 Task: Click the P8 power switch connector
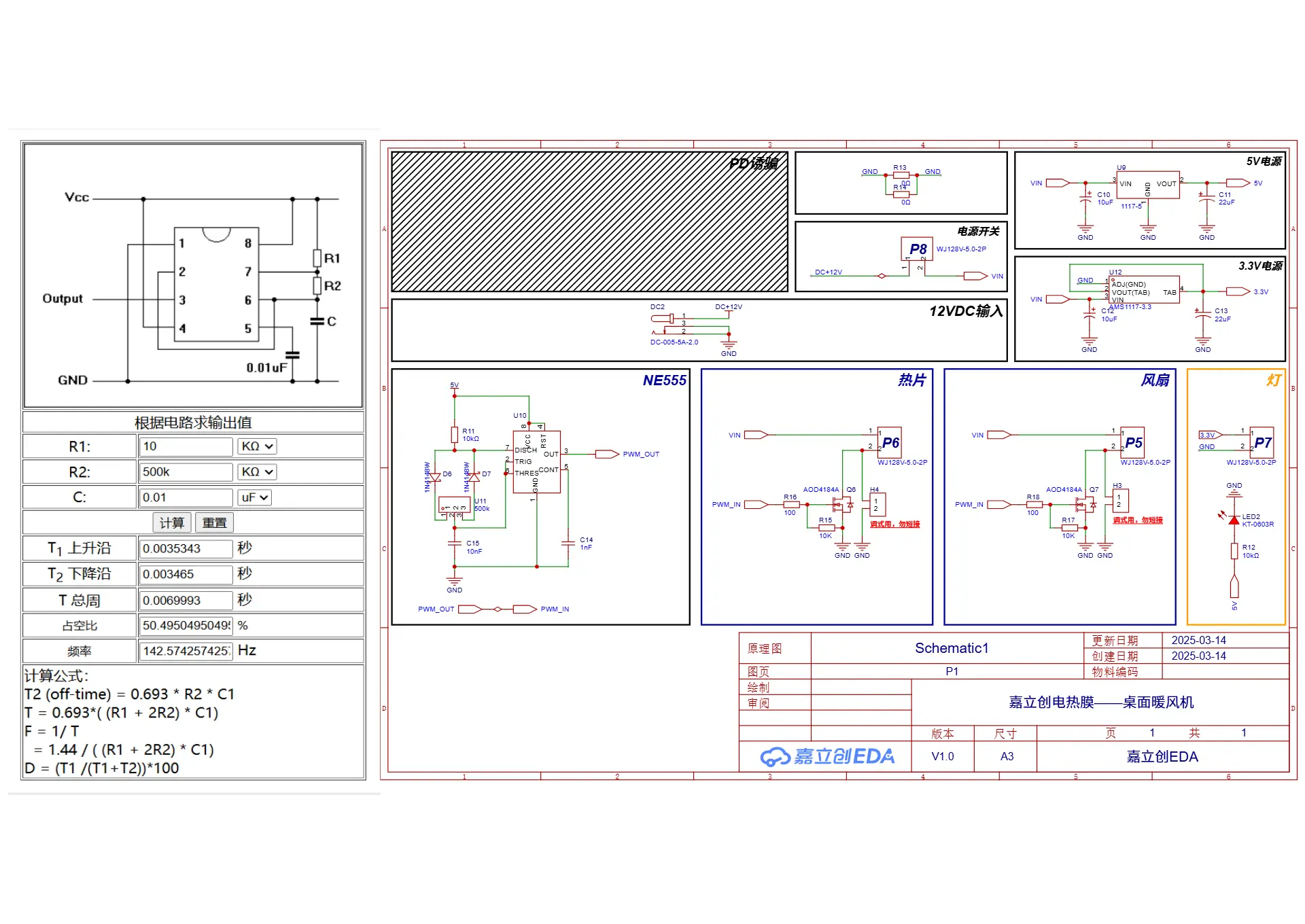(918, 249)
